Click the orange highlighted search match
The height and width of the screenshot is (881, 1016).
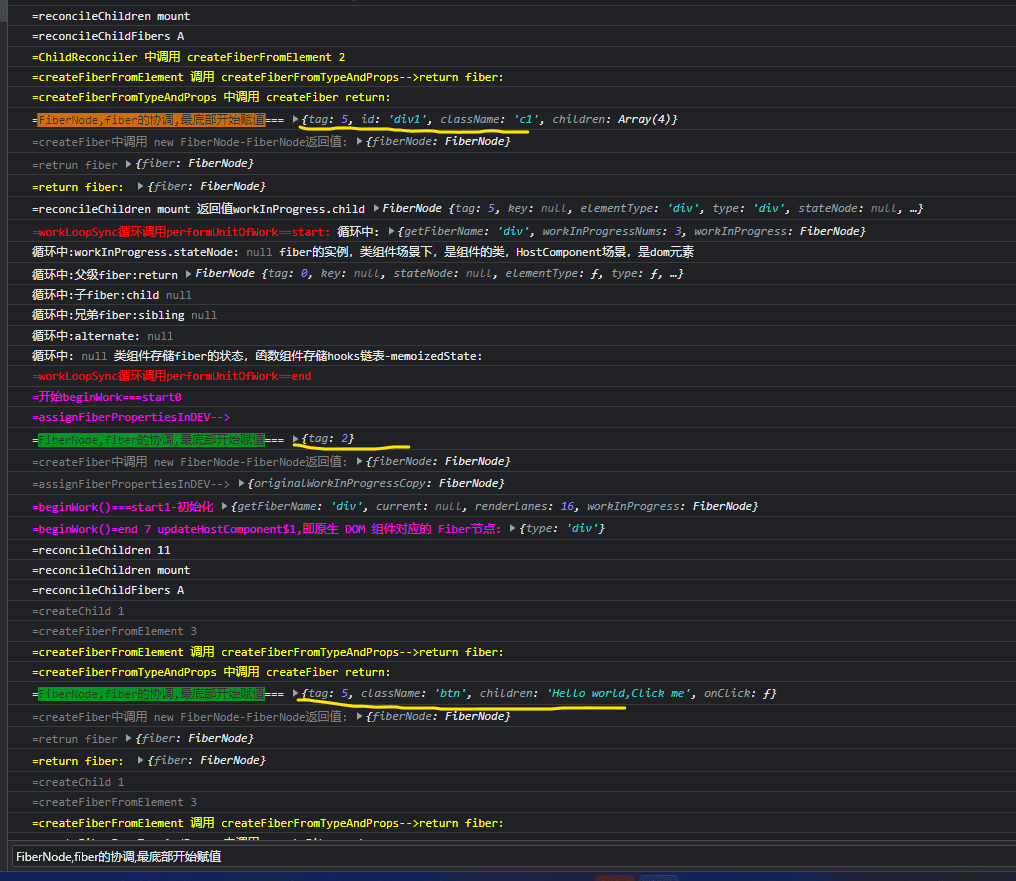(x=150, y=120)
